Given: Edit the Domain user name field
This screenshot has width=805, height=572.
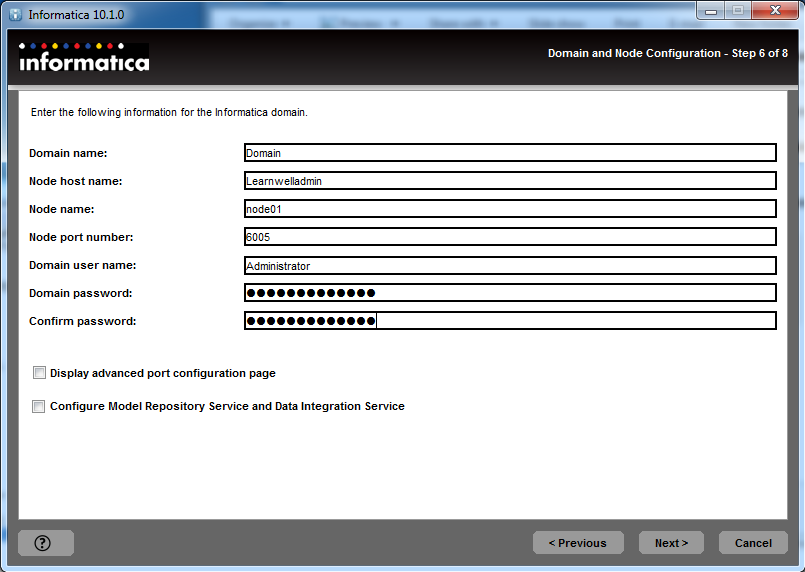Looking at the screenshot, I should [510, 265].
